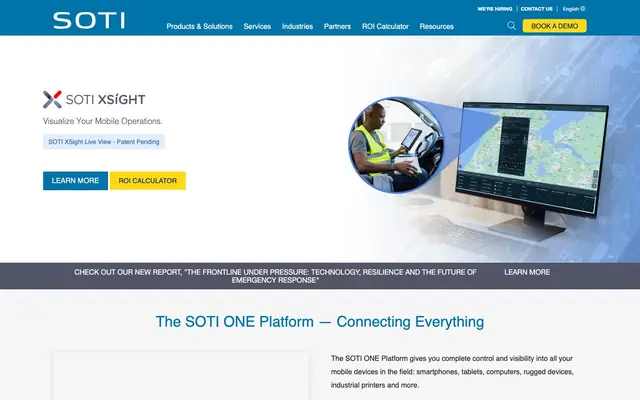Go to ROI Calculator in navigation bar

[x=385, y=27]
